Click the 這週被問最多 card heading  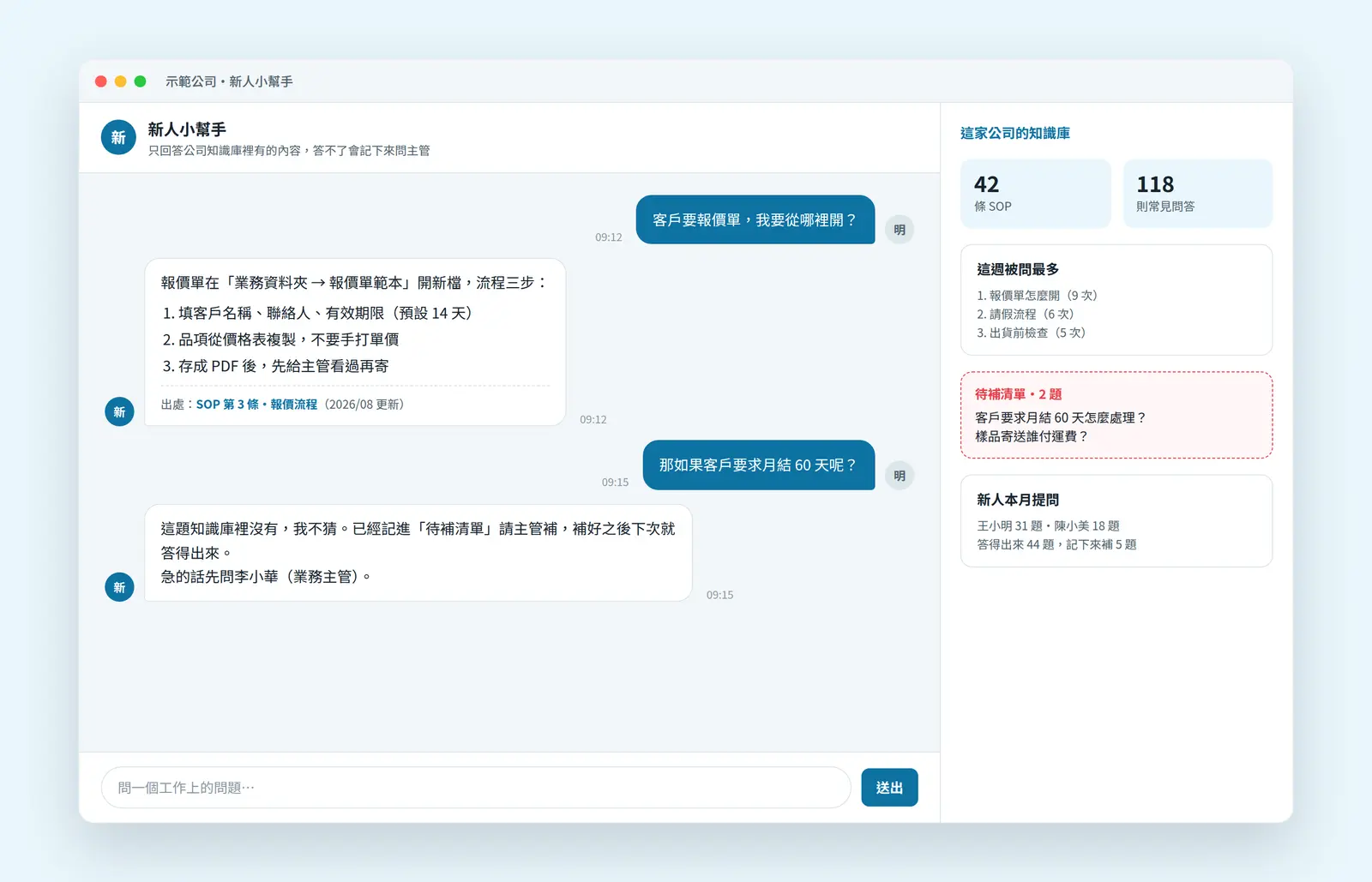[x=1018, y=269]
